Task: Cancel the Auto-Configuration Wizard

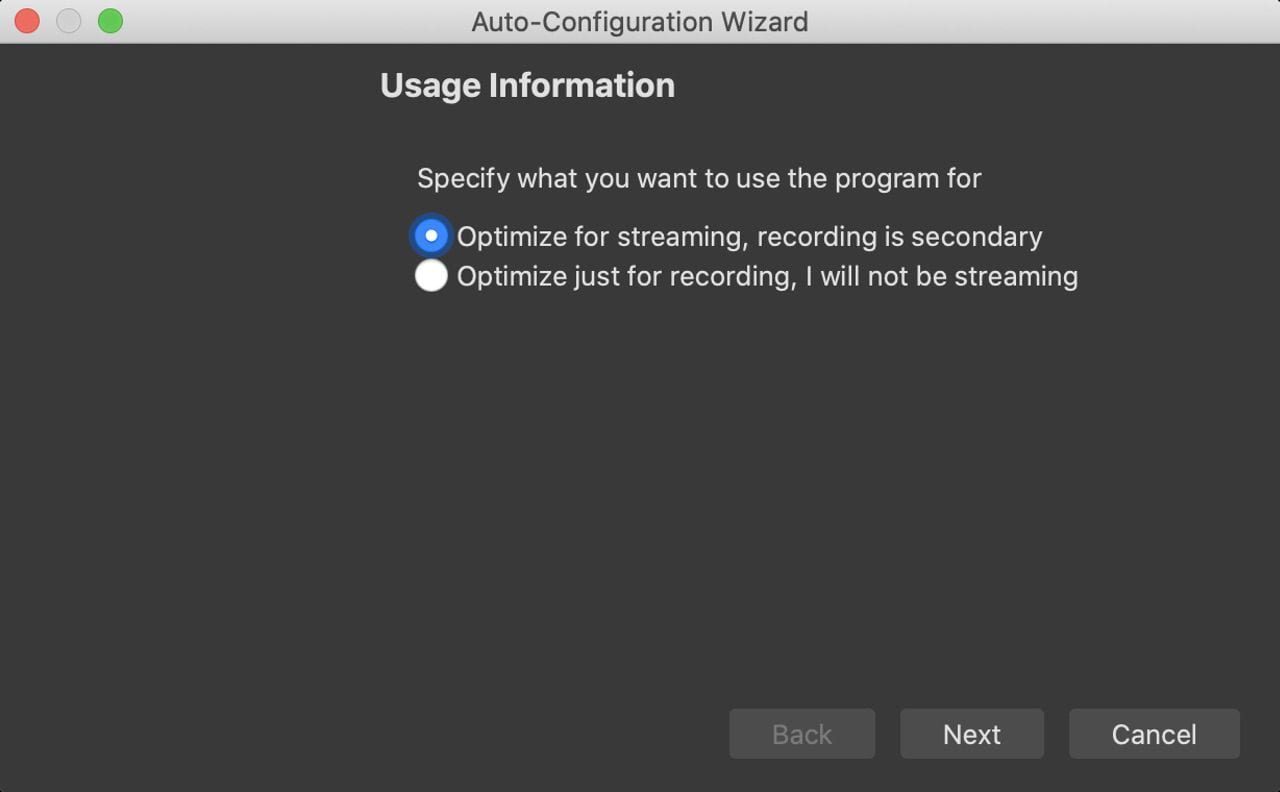Action: click(1154, 734)
